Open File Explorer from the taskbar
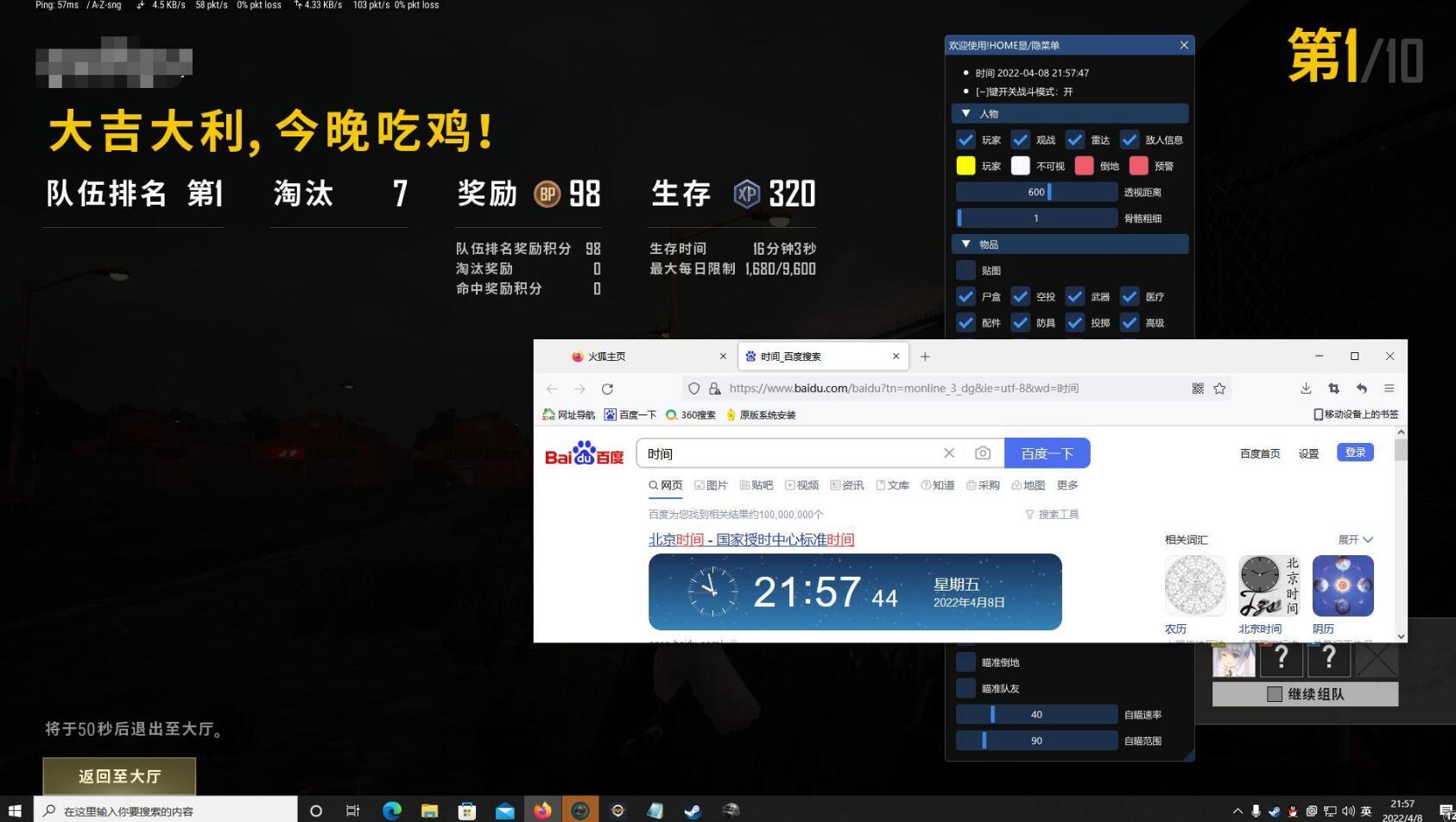Screen dimensions: 1456x822 click(x=429, y=810)
